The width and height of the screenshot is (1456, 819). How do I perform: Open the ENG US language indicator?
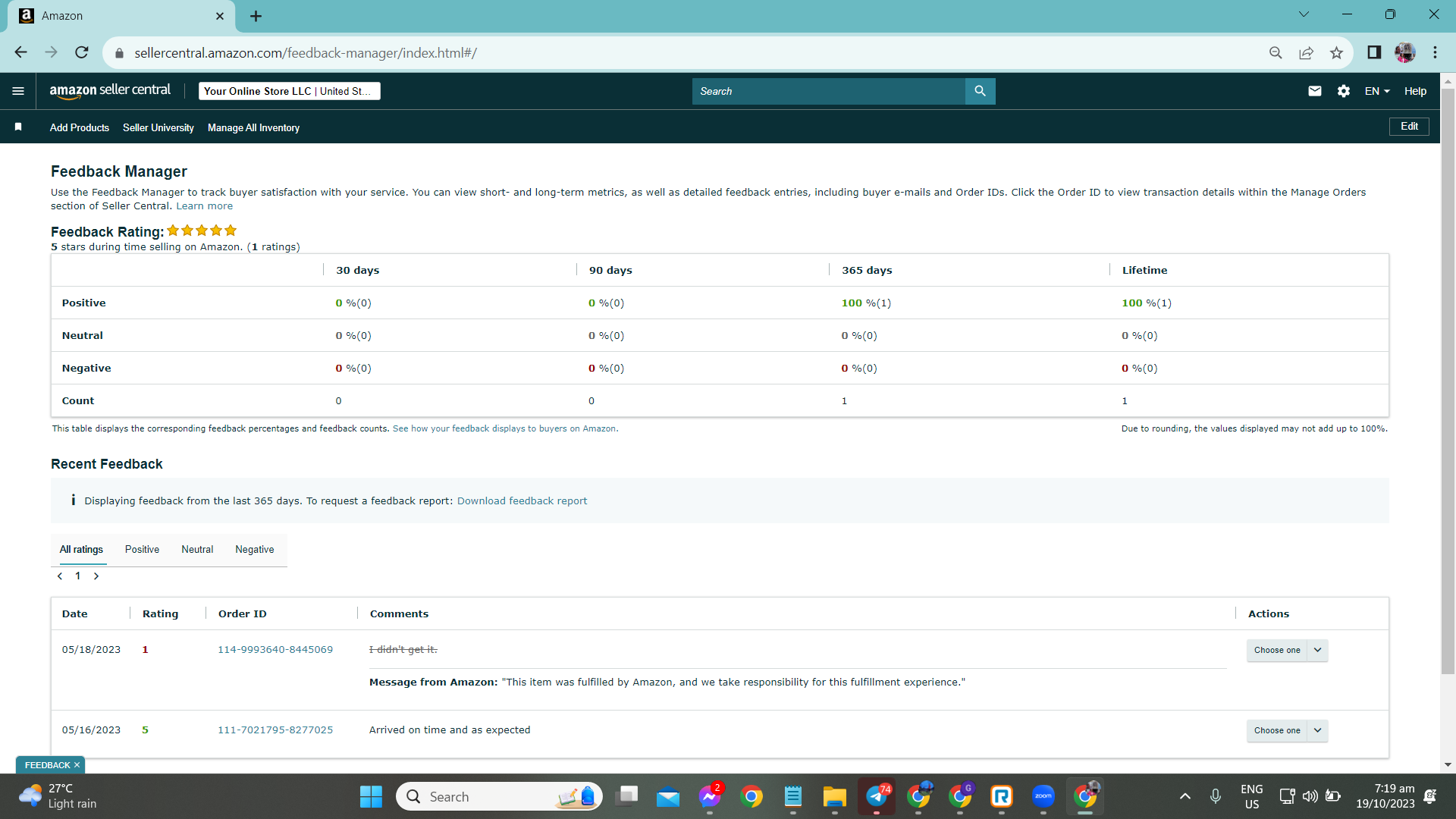[1252, 796]
